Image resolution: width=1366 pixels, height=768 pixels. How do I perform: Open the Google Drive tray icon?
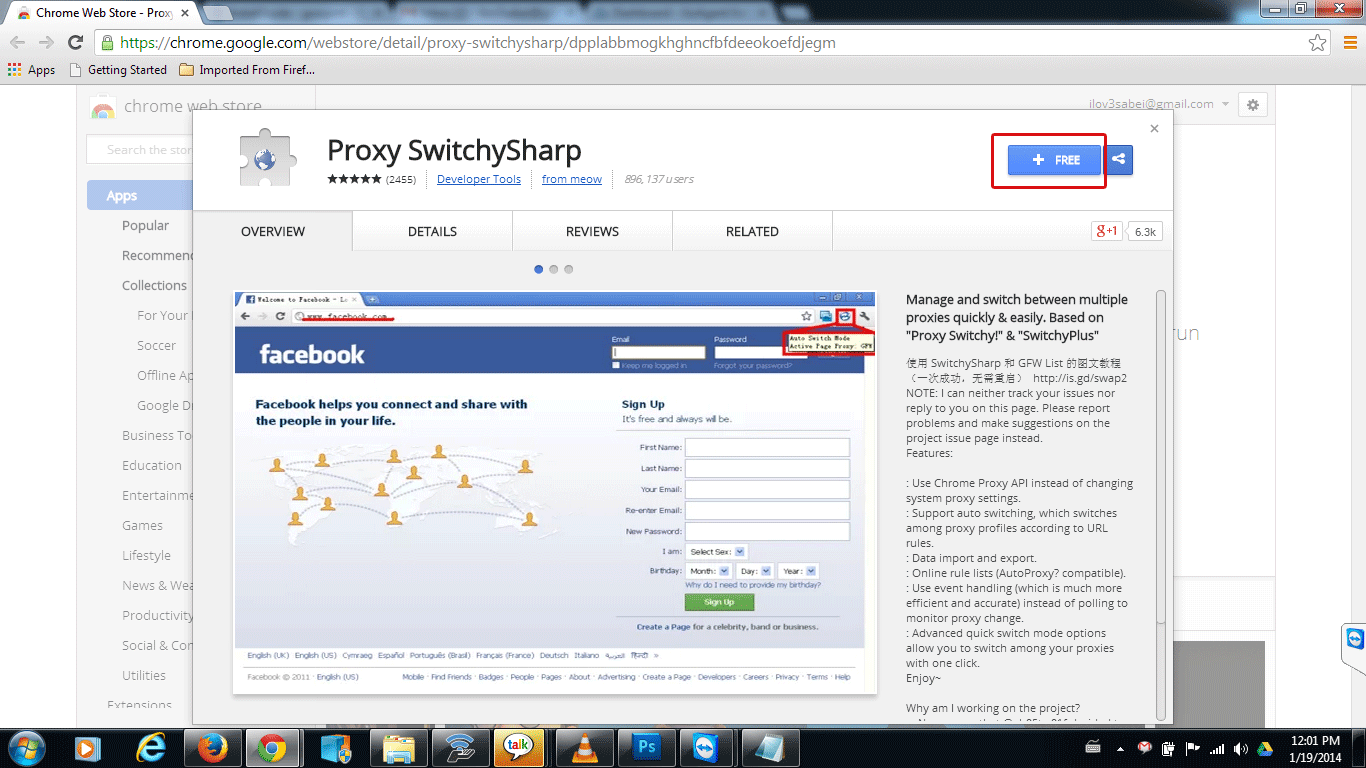[x=1264, y=748]
